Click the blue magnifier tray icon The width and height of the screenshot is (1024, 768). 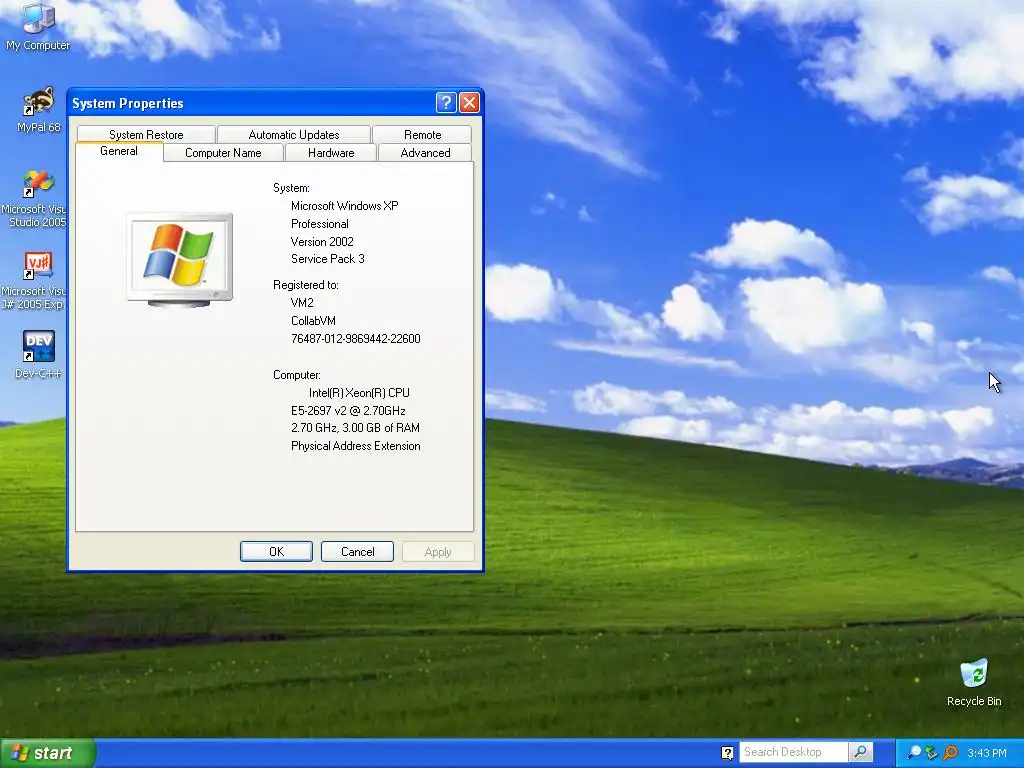tap(914, 753)
